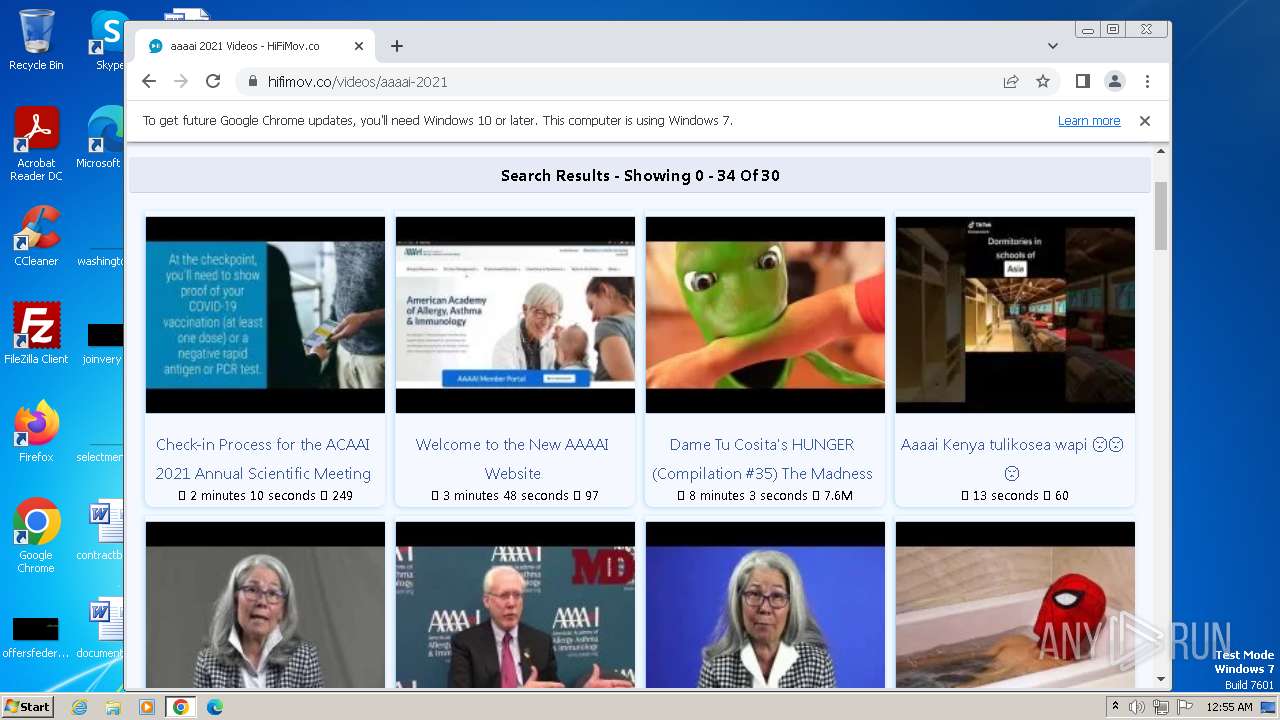This screenshot has height=720, width=1280.
Task: Open offersfeder desktop file
Action: point(36,636)
